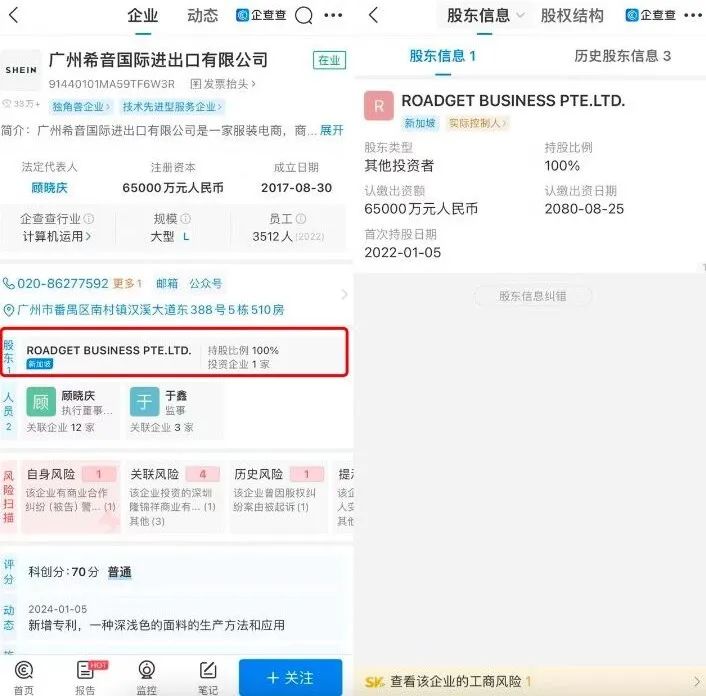Go back from the shareholder info page
The height and width of the screenshot is (696, 706).
[373, 15]
